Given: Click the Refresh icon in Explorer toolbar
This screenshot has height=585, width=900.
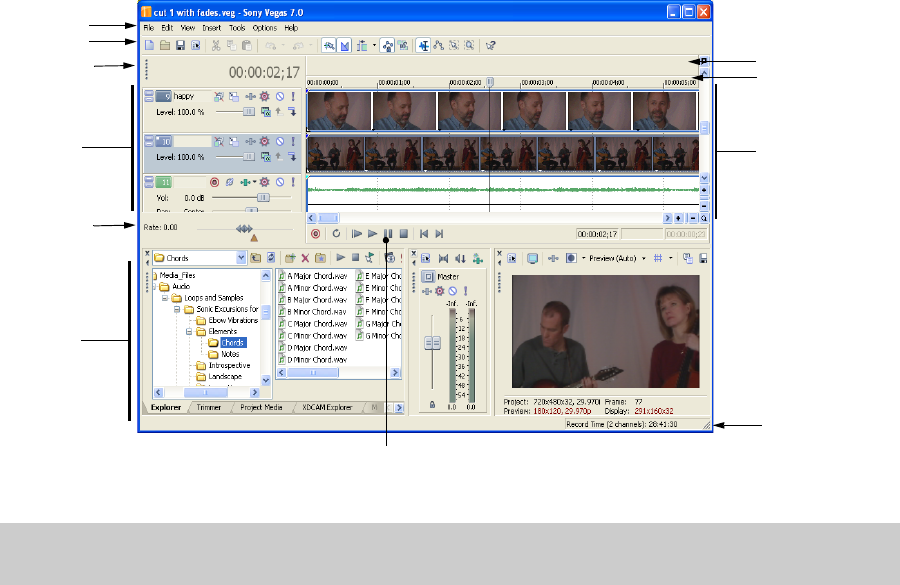Looking at the screenshot, I should click(271, 258).
